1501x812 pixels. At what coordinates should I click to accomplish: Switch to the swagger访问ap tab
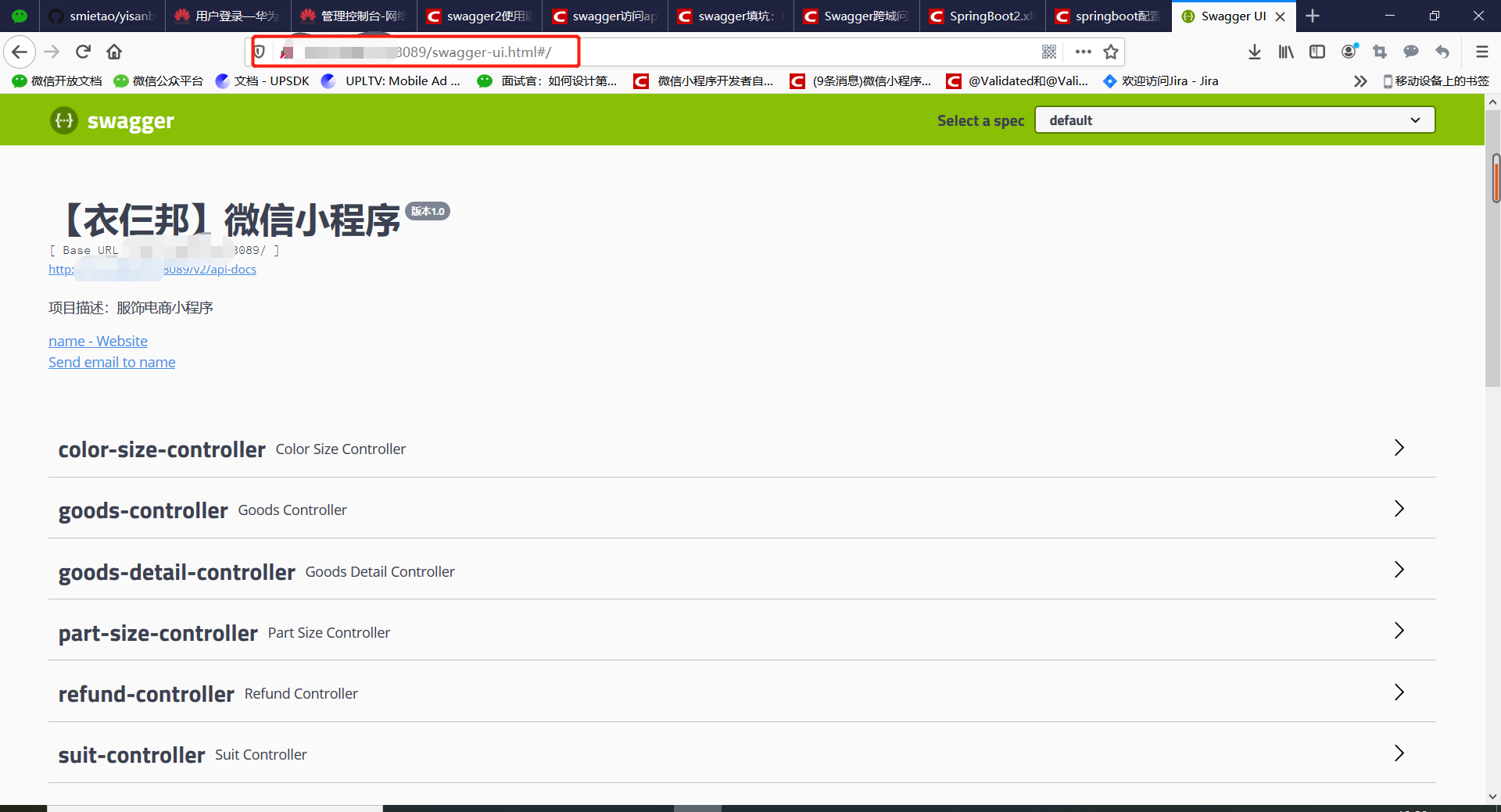click(x=605, y=16)
